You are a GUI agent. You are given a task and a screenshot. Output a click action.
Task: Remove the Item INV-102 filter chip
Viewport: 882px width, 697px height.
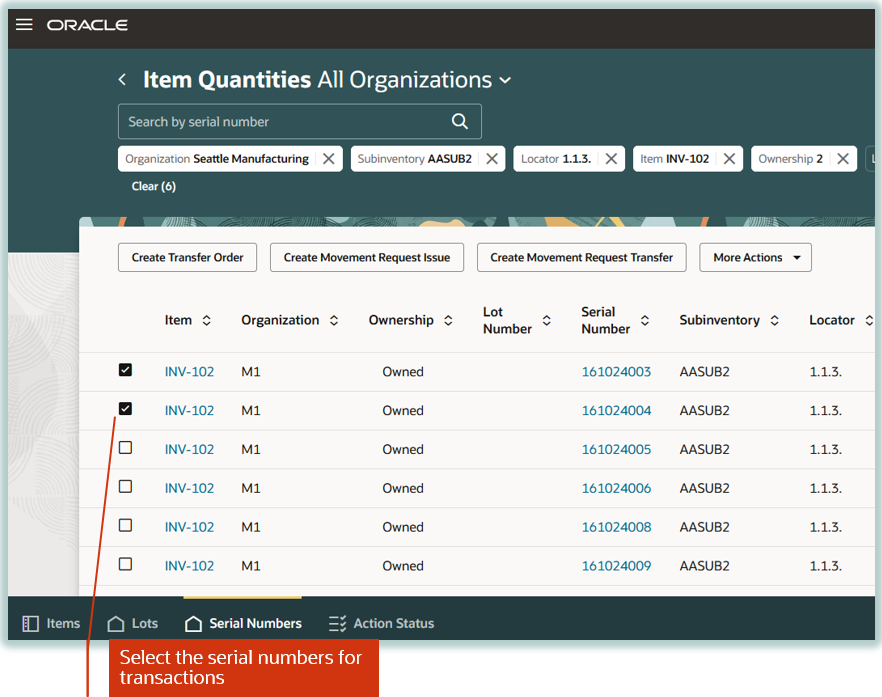click(729, 159)
